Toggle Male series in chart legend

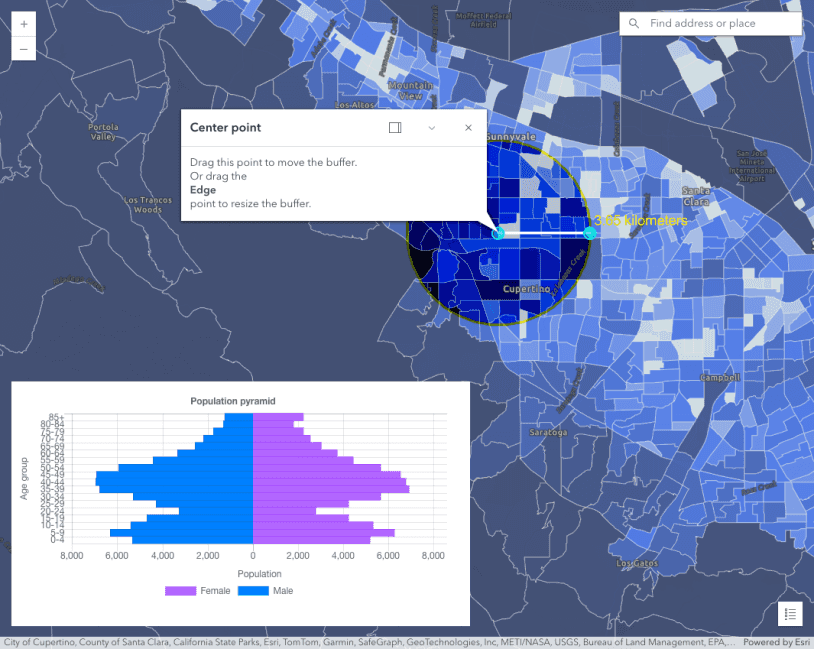pyautogui.click(x=265, y=591)
